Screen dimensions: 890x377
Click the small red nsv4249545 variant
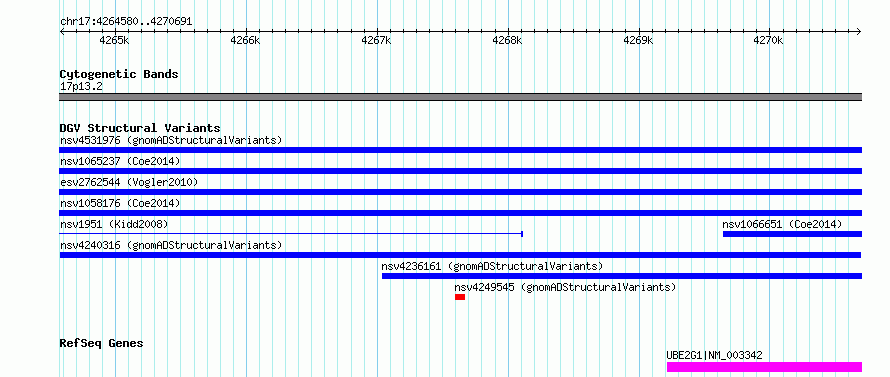[460, 297]
